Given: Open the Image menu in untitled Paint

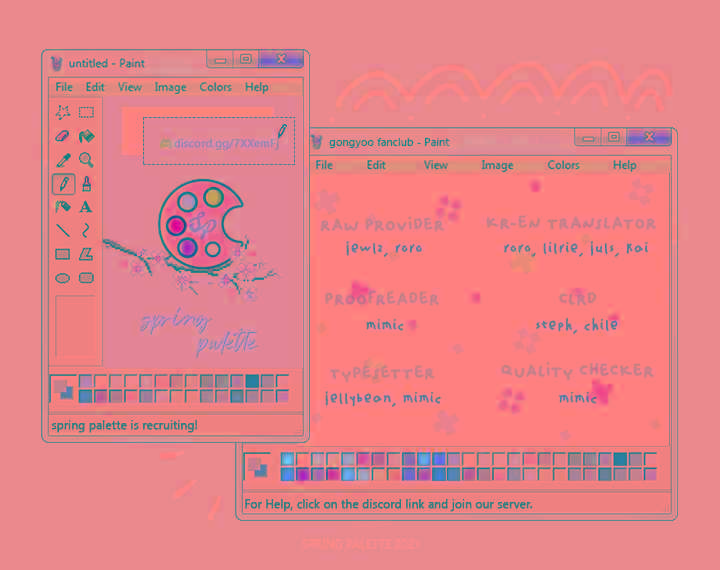Looking at the screenshot, I should tap(170, 87).
